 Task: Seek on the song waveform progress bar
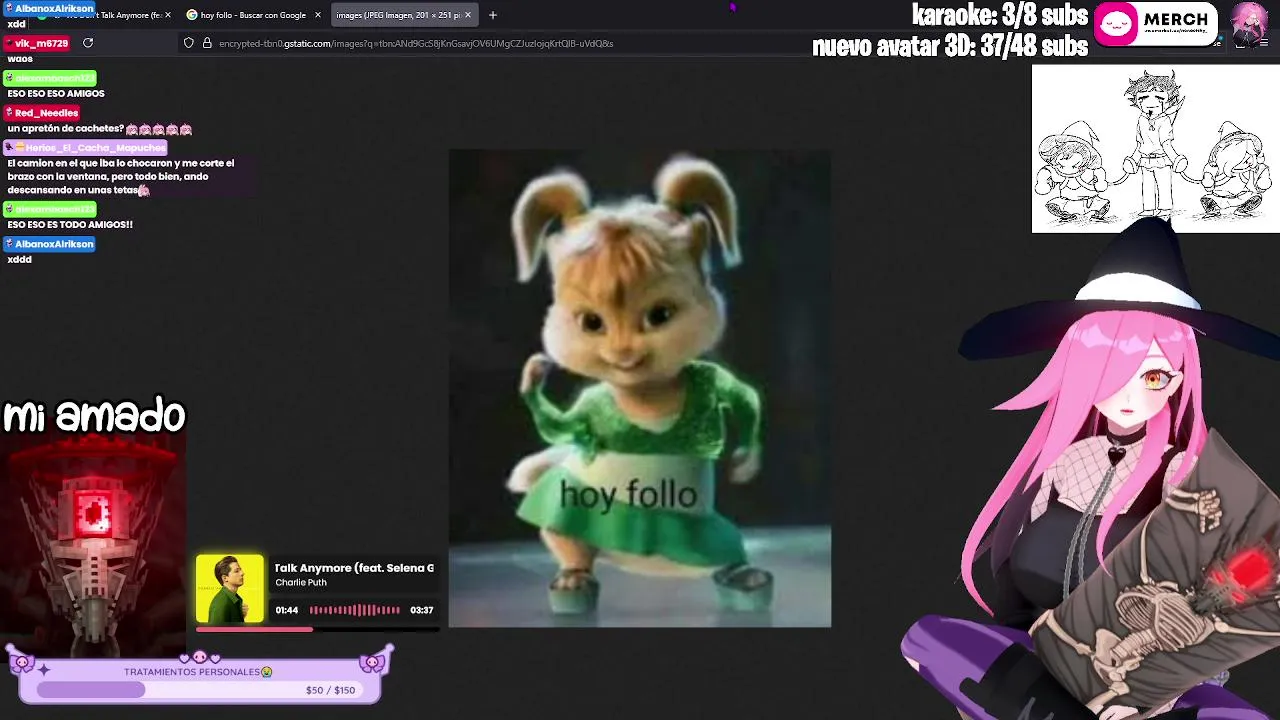pos(354,610)
